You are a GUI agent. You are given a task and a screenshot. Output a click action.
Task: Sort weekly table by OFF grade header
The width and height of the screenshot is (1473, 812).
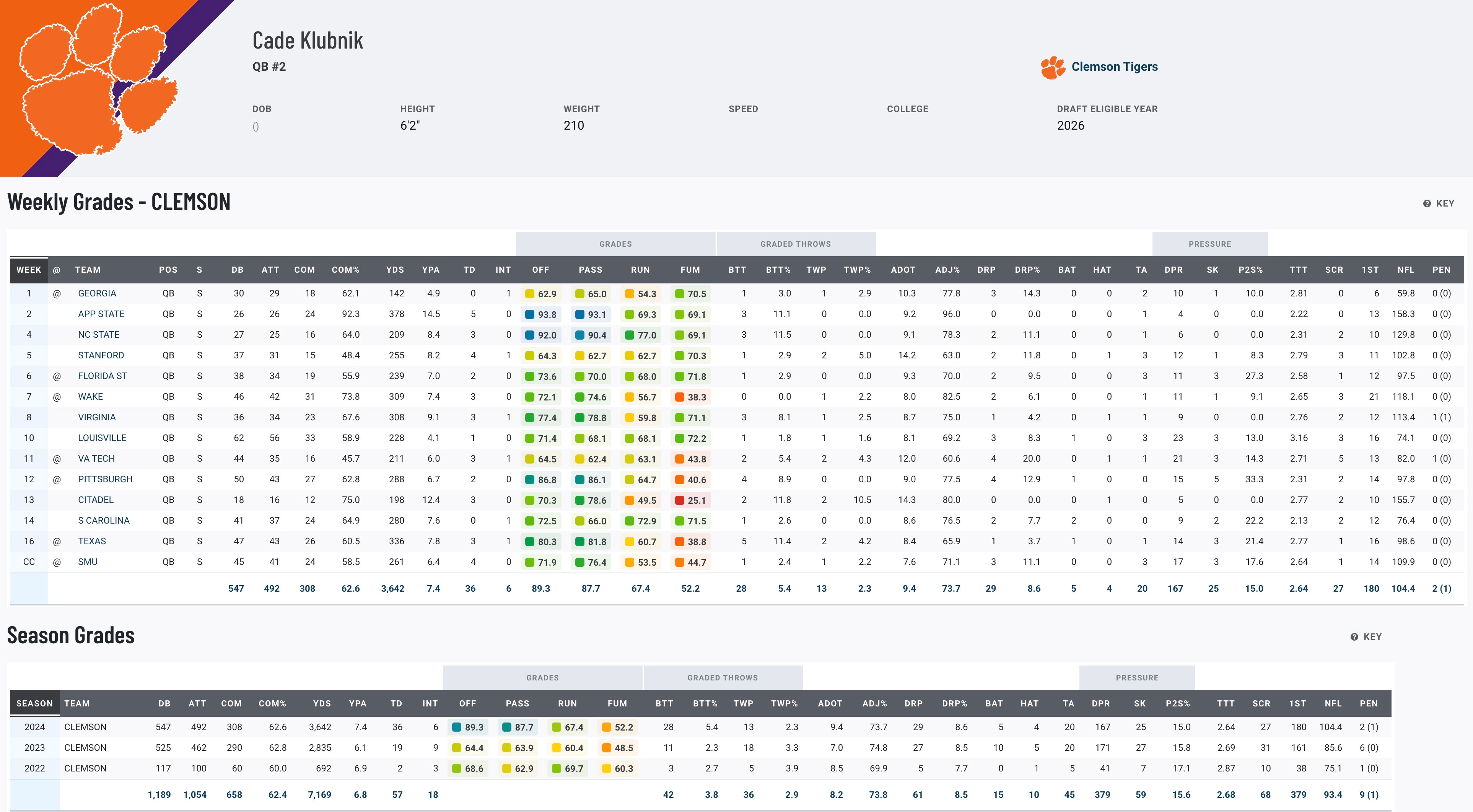540,270
